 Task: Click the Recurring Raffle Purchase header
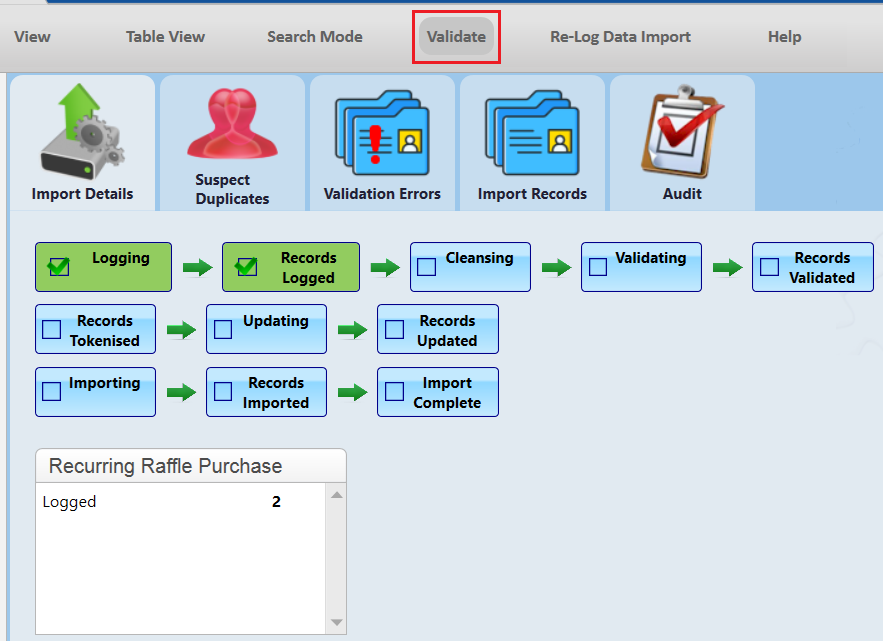pyautogui.click(x=191, y=466)
